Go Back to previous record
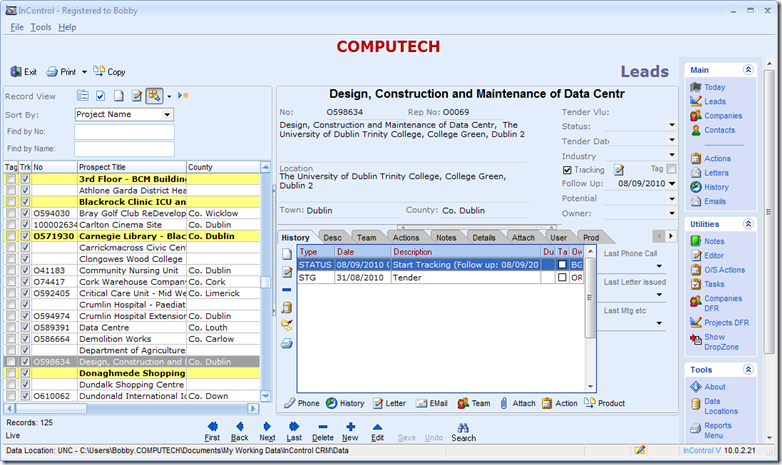This screenshot has height=465, width=782. click(240, 432)
